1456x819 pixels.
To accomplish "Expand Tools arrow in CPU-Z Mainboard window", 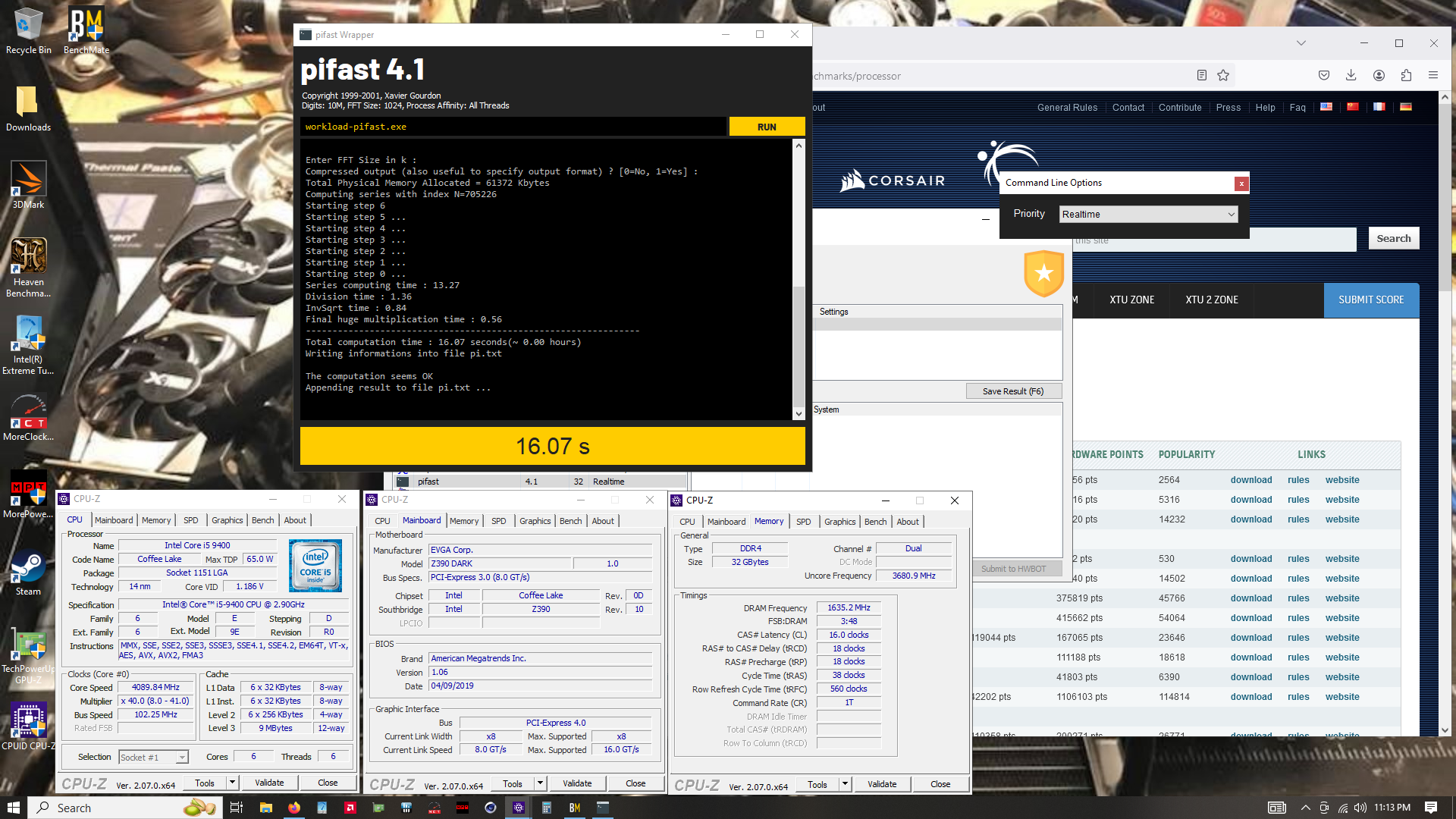I will pyautogui.click(x=541, y=783).
